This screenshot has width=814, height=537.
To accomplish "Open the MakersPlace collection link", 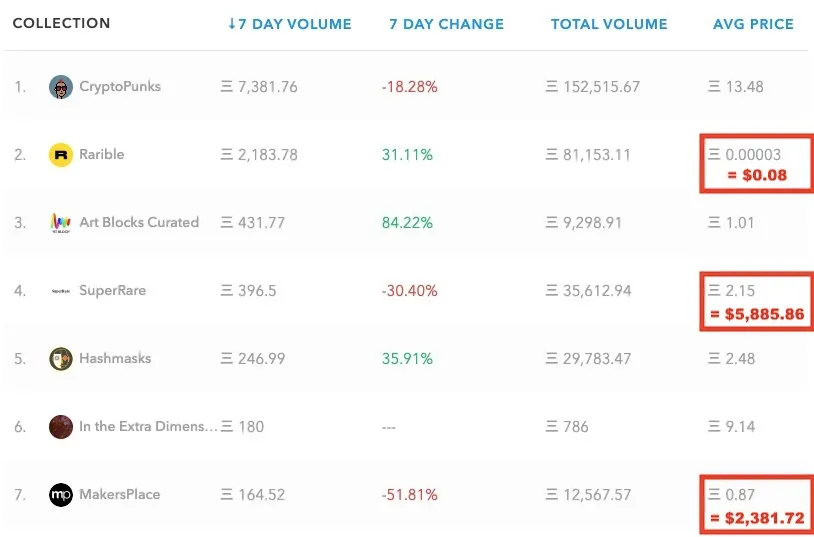I will point(120,494).
